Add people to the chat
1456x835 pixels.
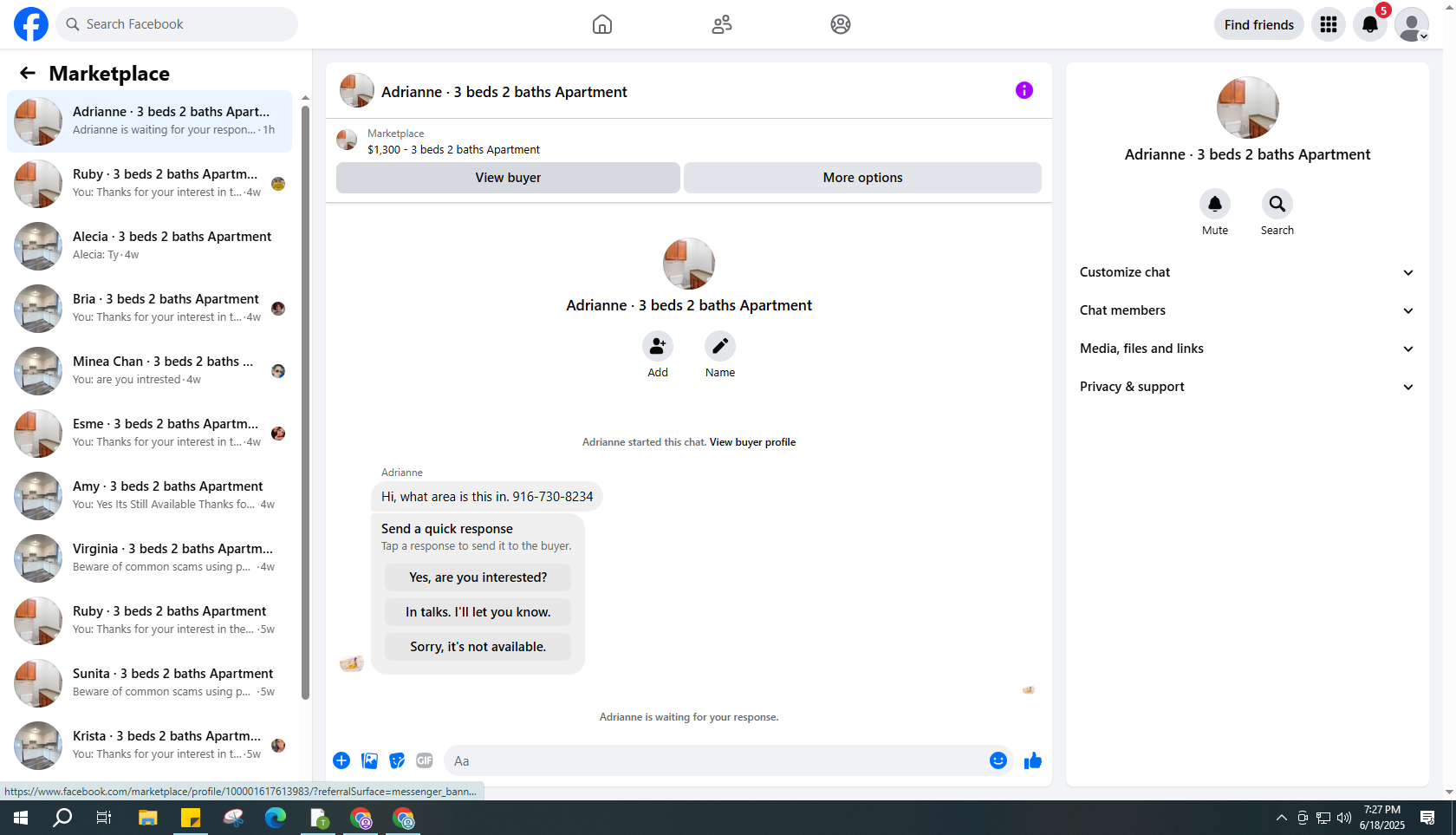(x=658, y=346)
